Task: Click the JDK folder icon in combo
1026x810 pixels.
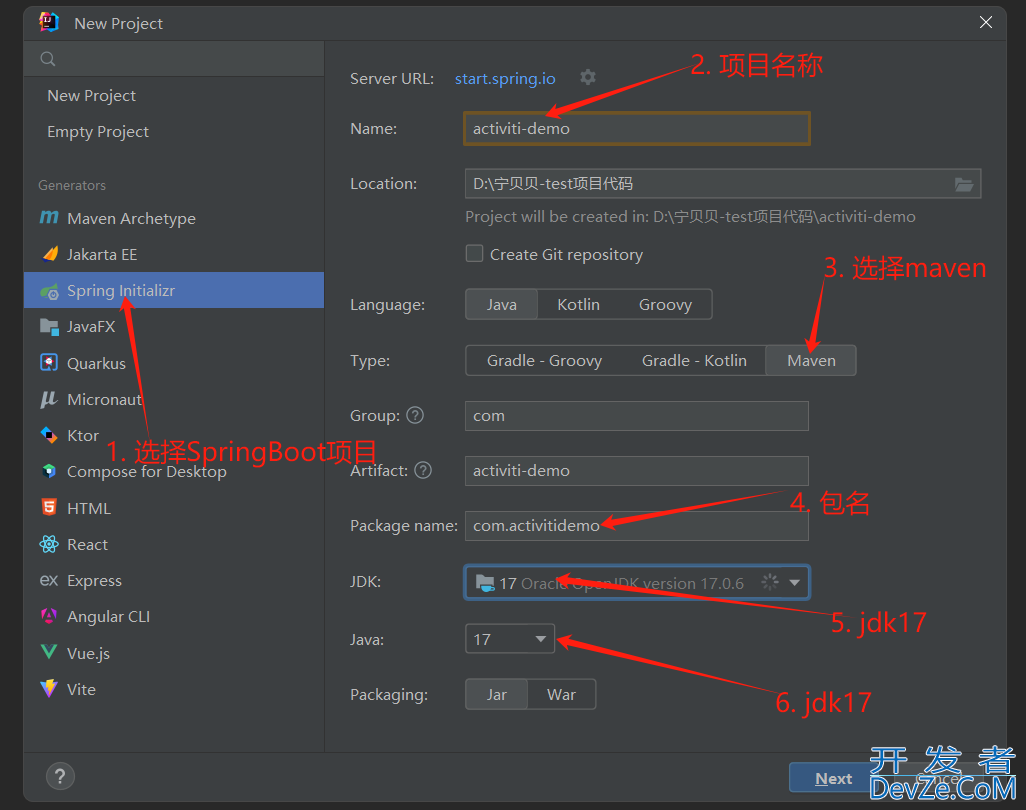Action: pyautogui.click(x=485, y=583)
